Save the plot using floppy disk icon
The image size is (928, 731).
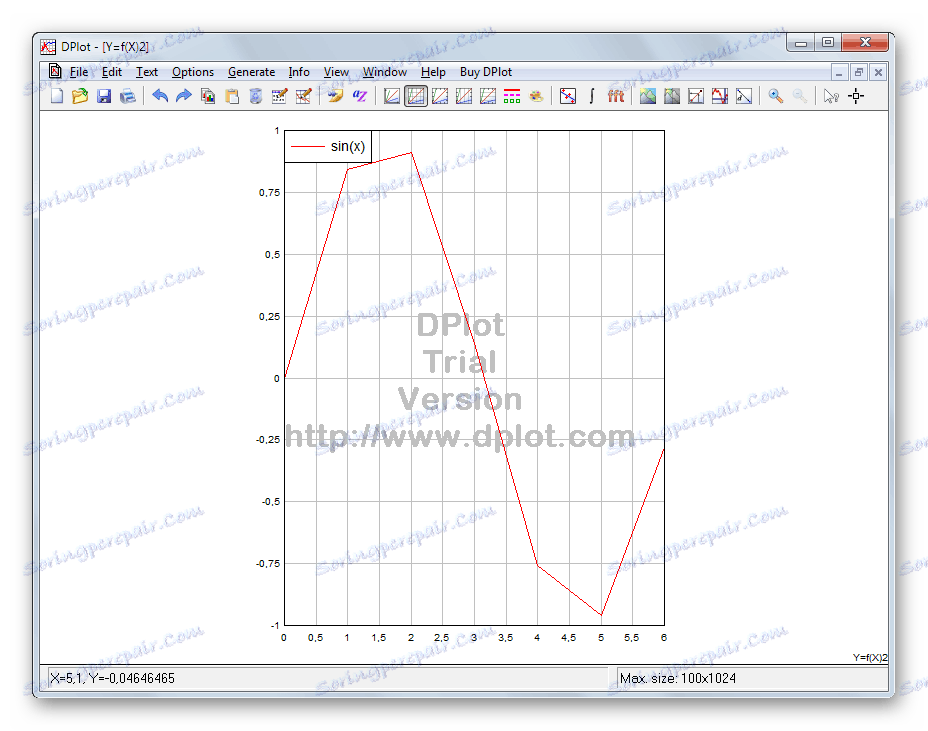[104, 96]
